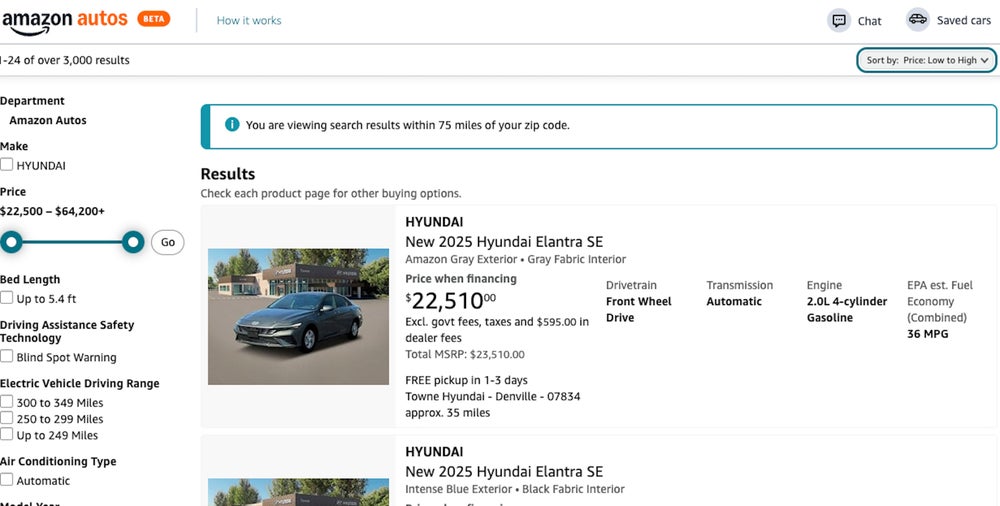
Task: Select Amazon Autos department
Action: tap(48, 120)
